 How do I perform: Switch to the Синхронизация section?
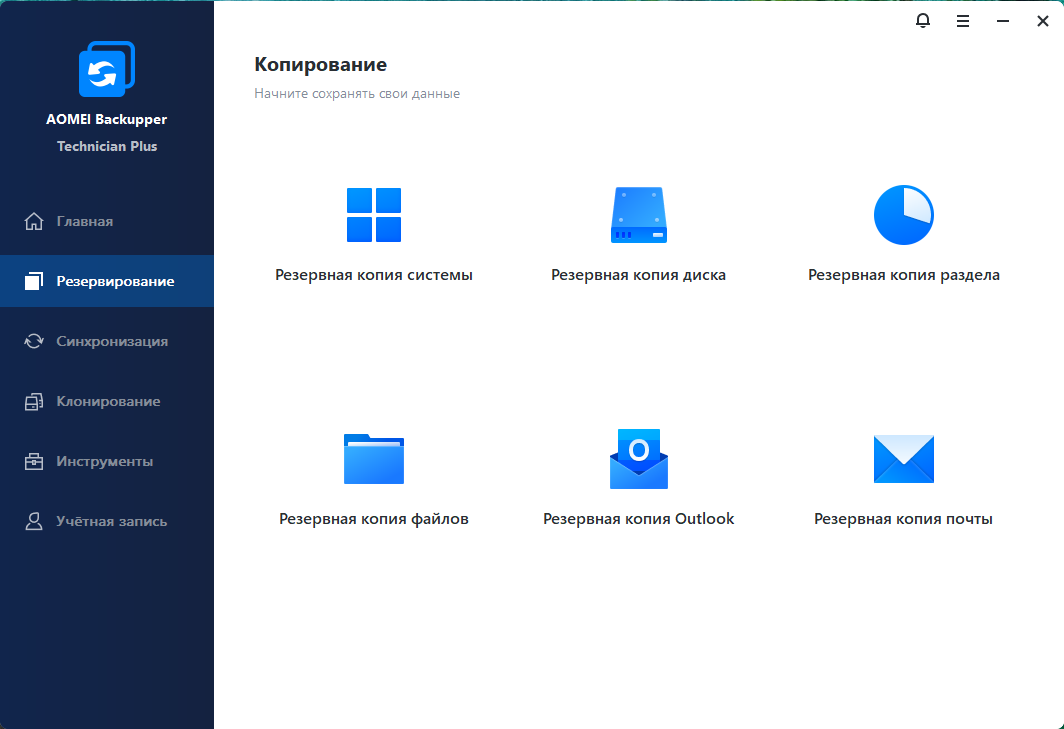111,341
